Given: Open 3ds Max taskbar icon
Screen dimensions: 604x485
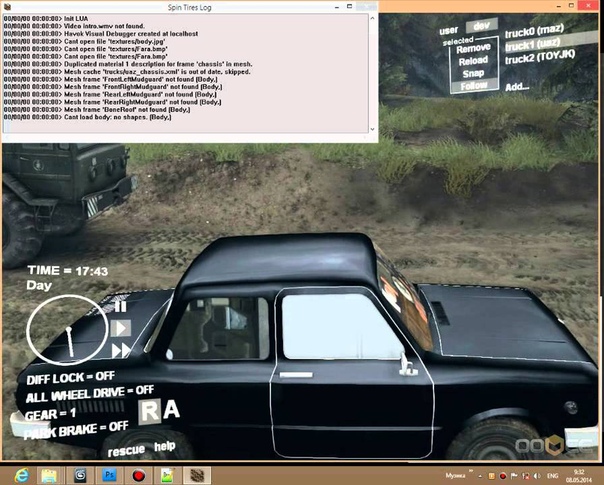Looking at the screenshot, I should click(80, 476).
